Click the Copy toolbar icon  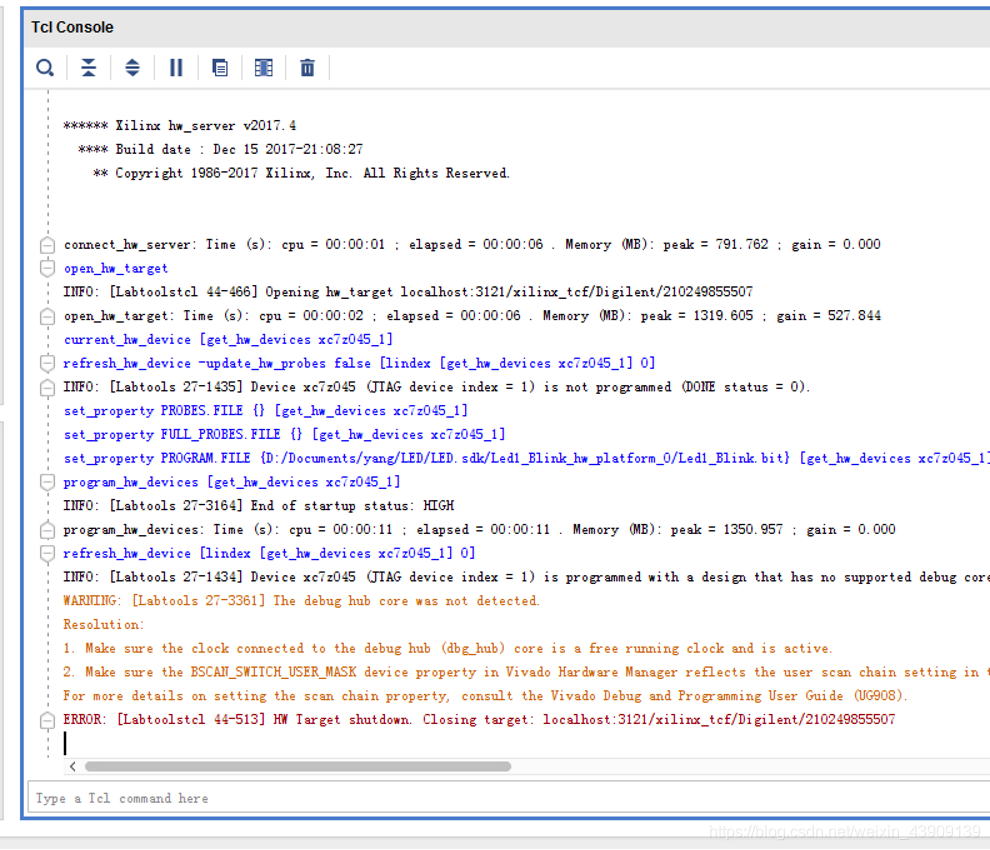220,68
